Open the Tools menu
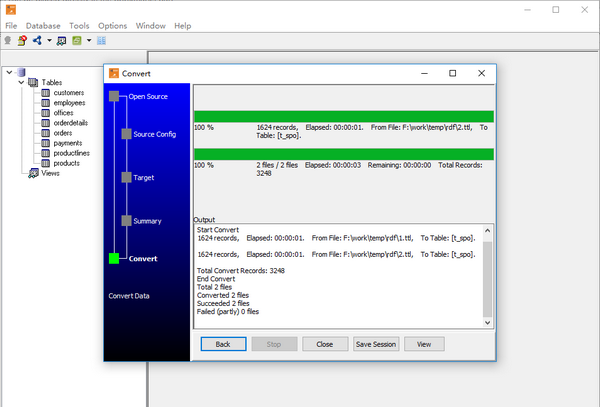 point(79,26)
